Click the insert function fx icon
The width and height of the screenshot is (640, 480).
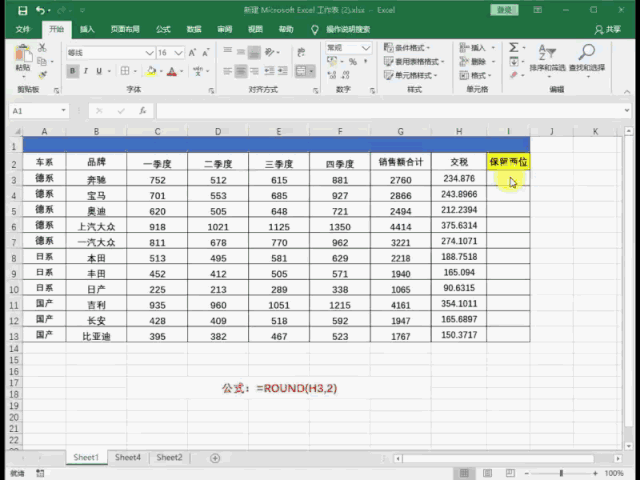coord(142,111)
